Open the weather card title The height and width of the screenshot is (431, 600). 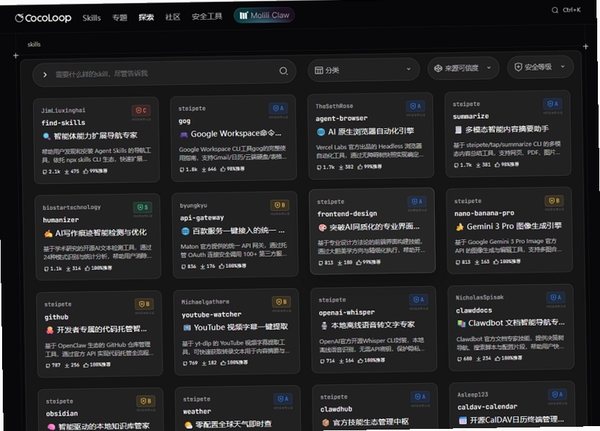pyautogui.click(x=197, y=411)
